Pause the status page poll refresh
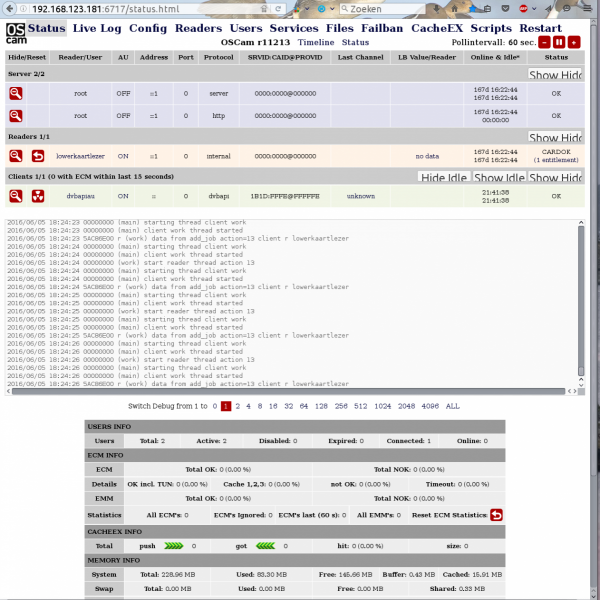The width and height of the screenshot is (600, 600). coord(559,43)
